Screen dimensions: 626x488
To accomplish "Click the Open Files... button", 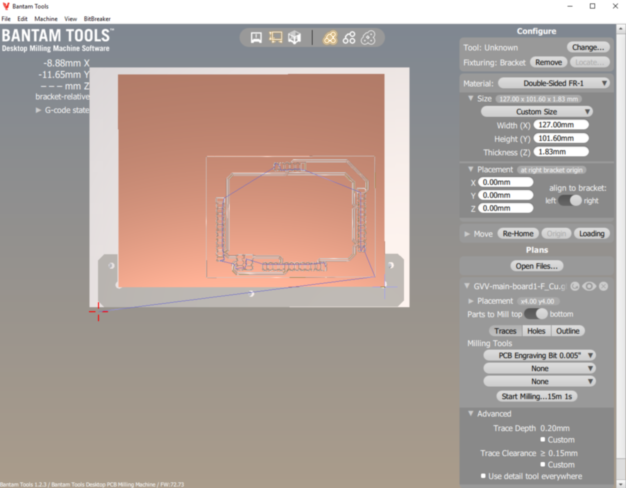I will point(537,266).
